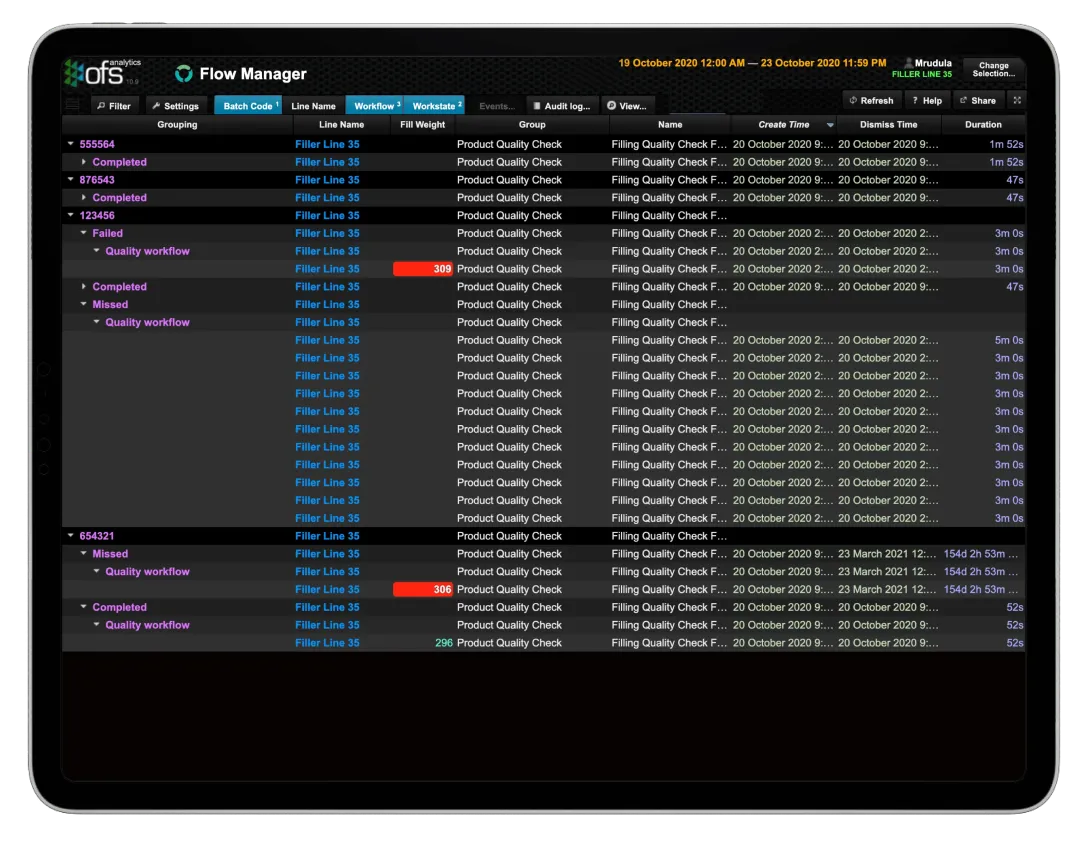Open the View menu
1092x842 pixels.
628,105
